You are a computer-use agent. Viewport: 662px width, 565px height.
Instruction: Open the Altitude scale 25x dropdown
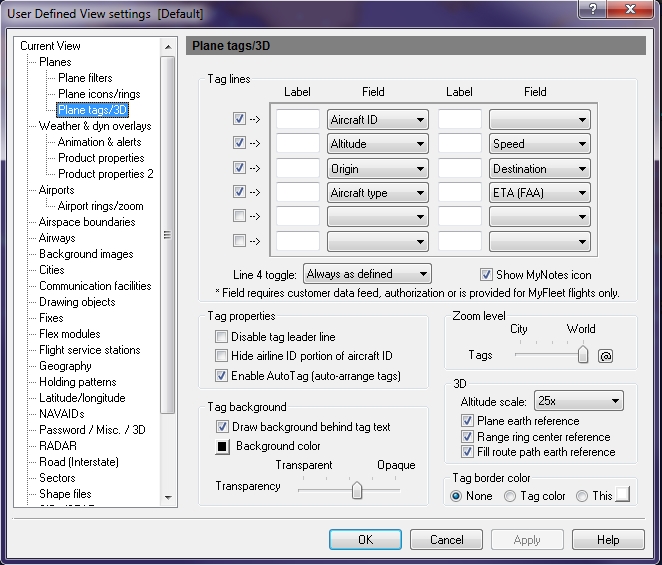(x=578, y=401)
